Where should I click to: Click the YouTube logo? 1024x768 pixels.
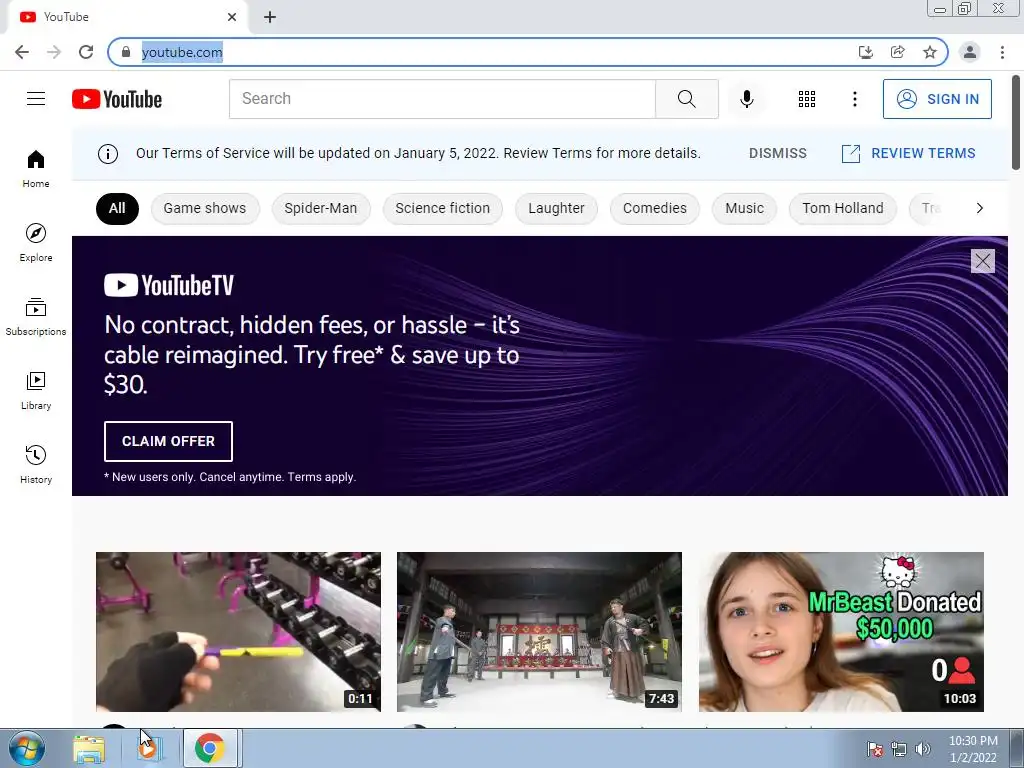[117, 99]
